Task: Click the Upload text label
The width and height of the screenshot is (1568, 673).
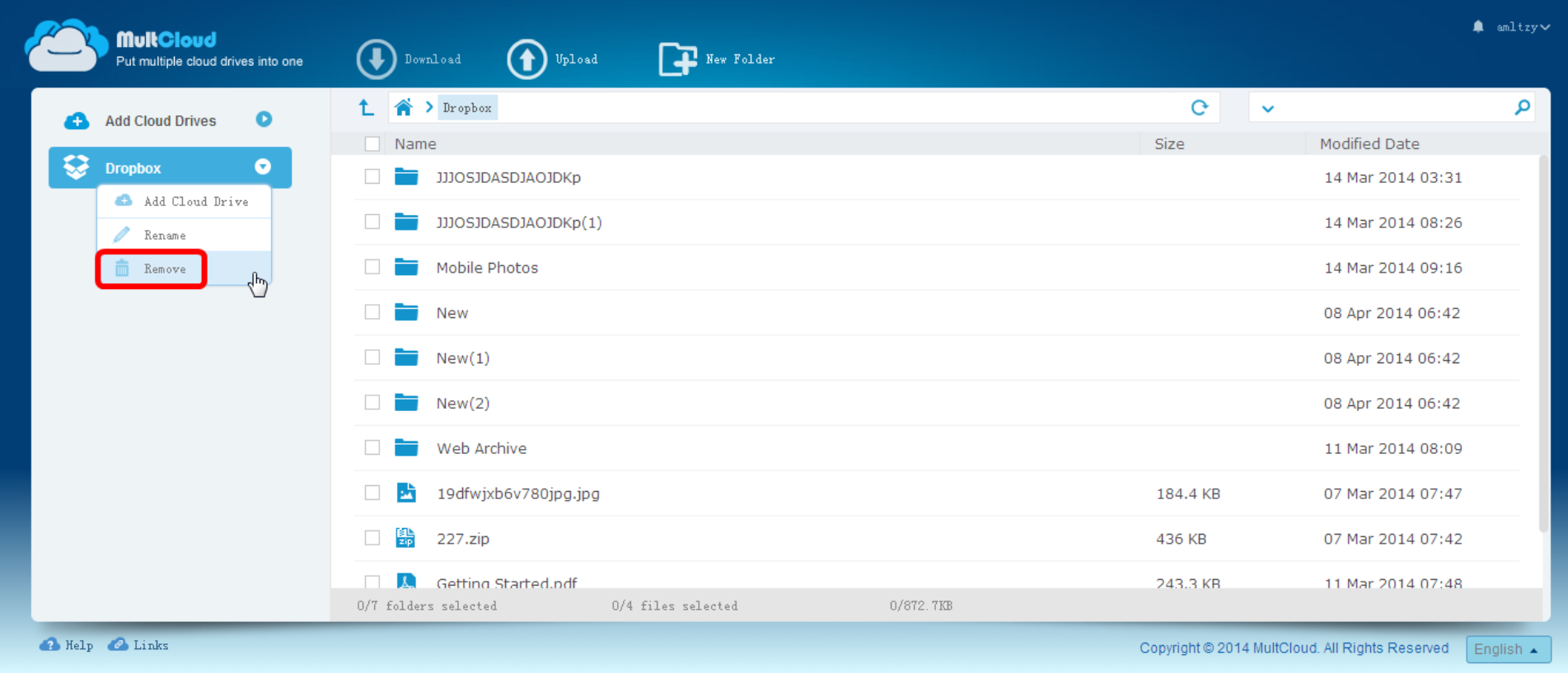Action: 576,59
